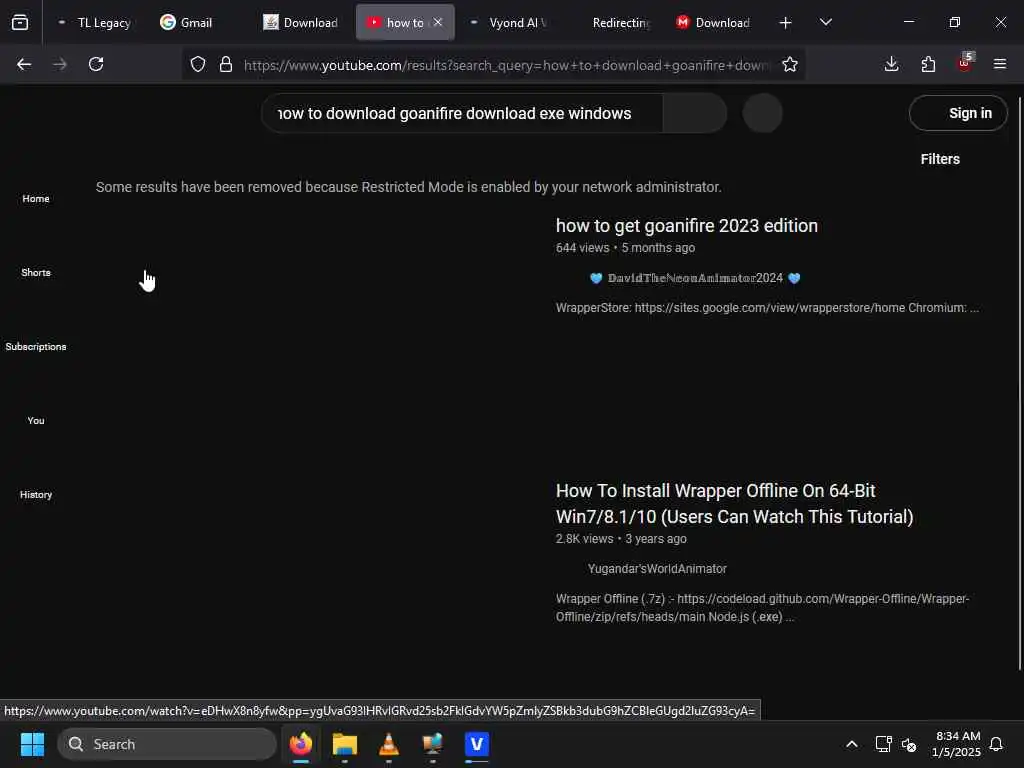Open the Filters option
This screenshot has height=768, width=1024.
point(940,159)
